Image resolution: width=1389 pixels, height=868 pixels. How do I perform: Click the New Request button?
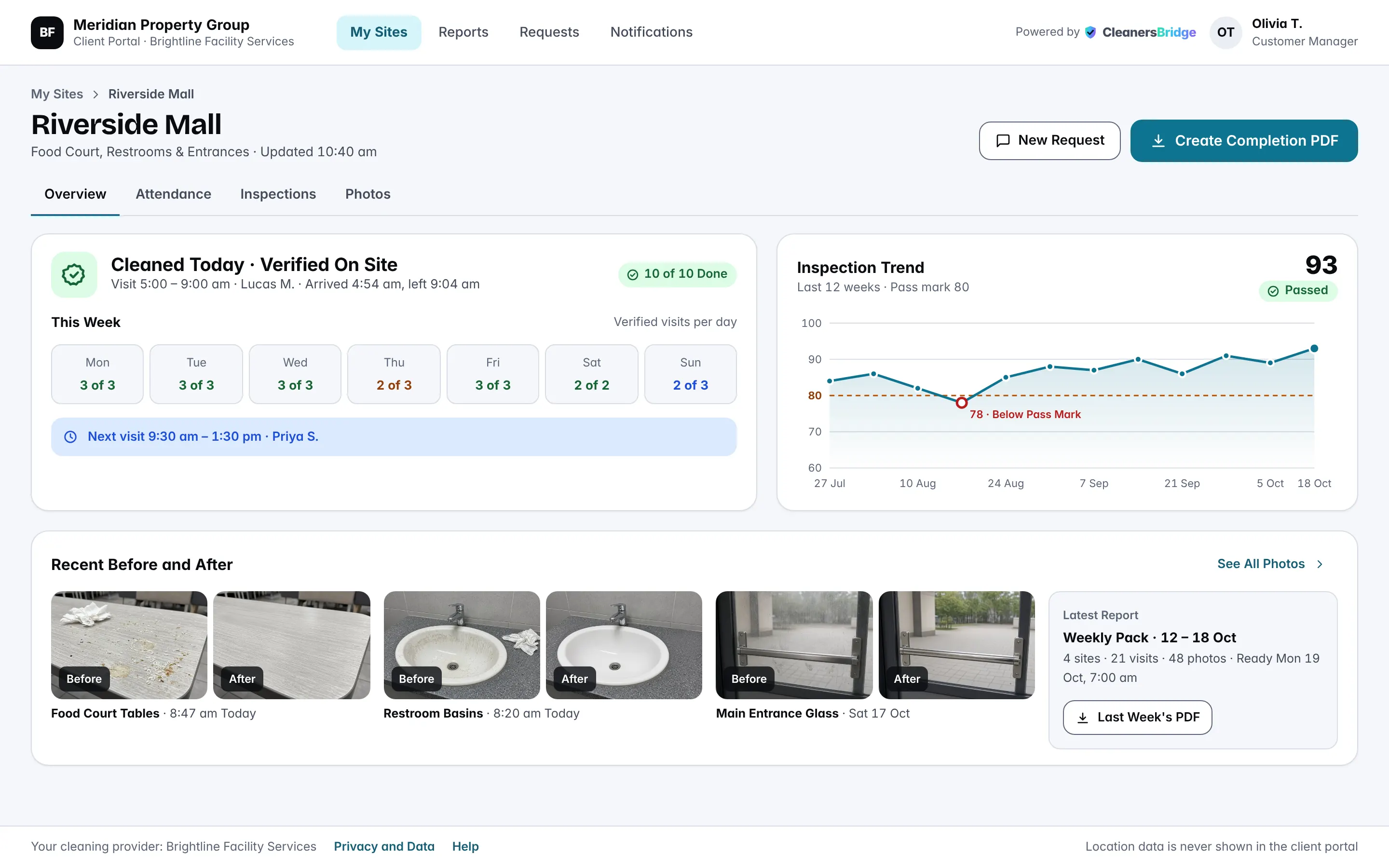click(1049, 141)
